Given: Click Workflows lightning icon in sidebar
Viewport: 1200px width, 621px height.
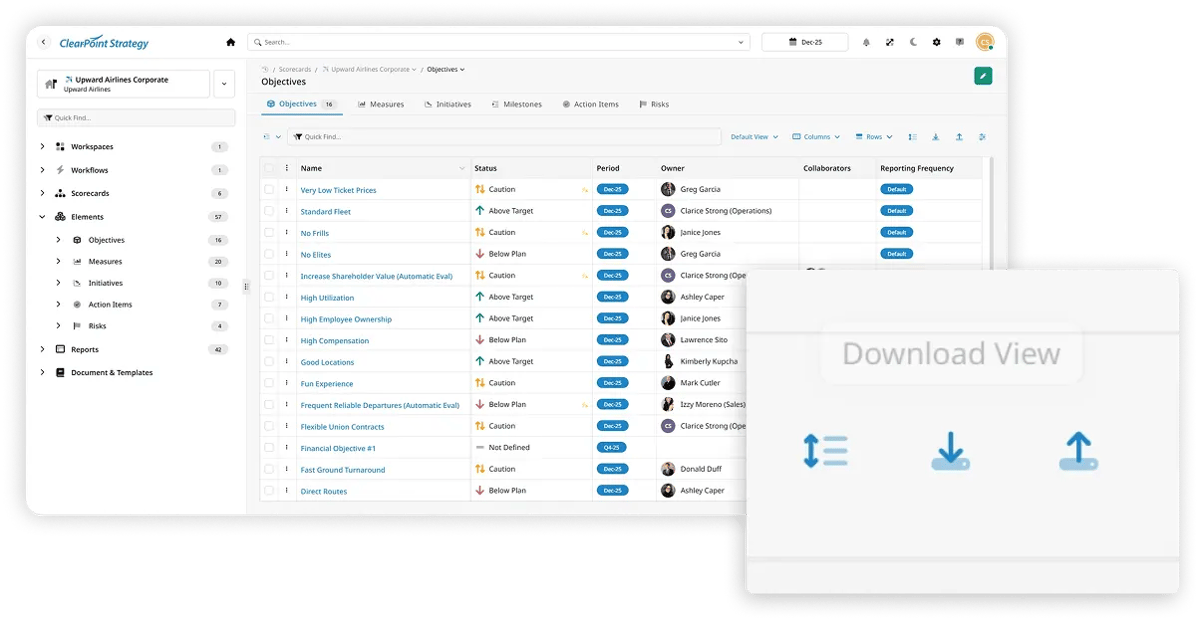Looking at the screenshot, I should coord(60,170).
